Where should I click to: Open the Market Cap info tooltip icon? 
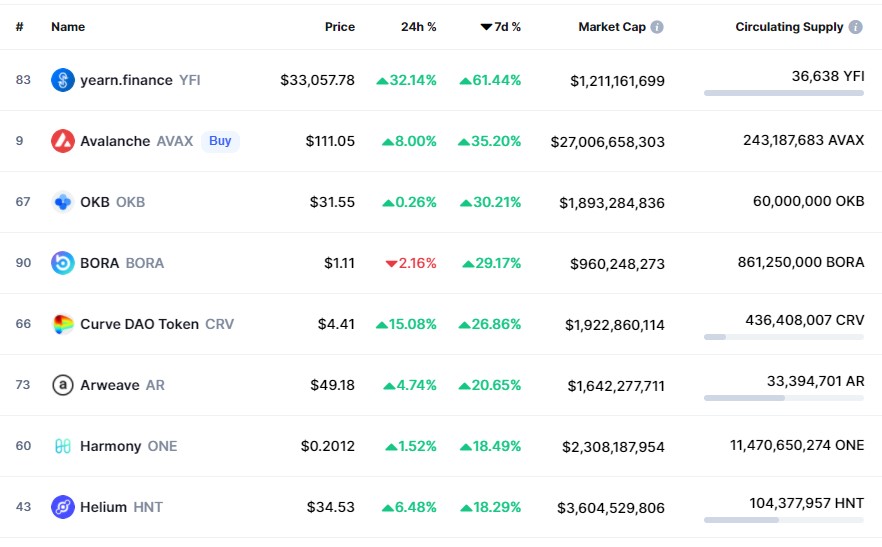click(x=656, y=27)
